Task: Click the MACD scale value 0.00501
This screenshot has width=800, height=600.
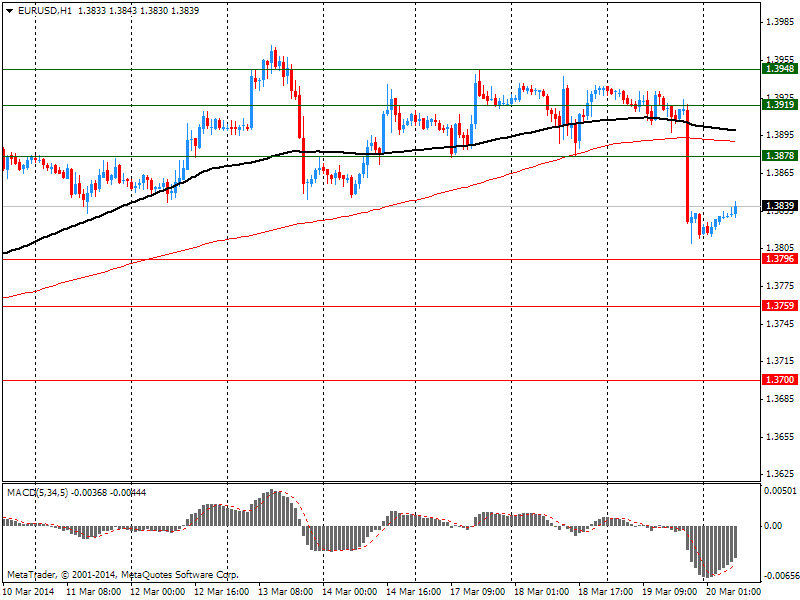Action: (780, 491)
